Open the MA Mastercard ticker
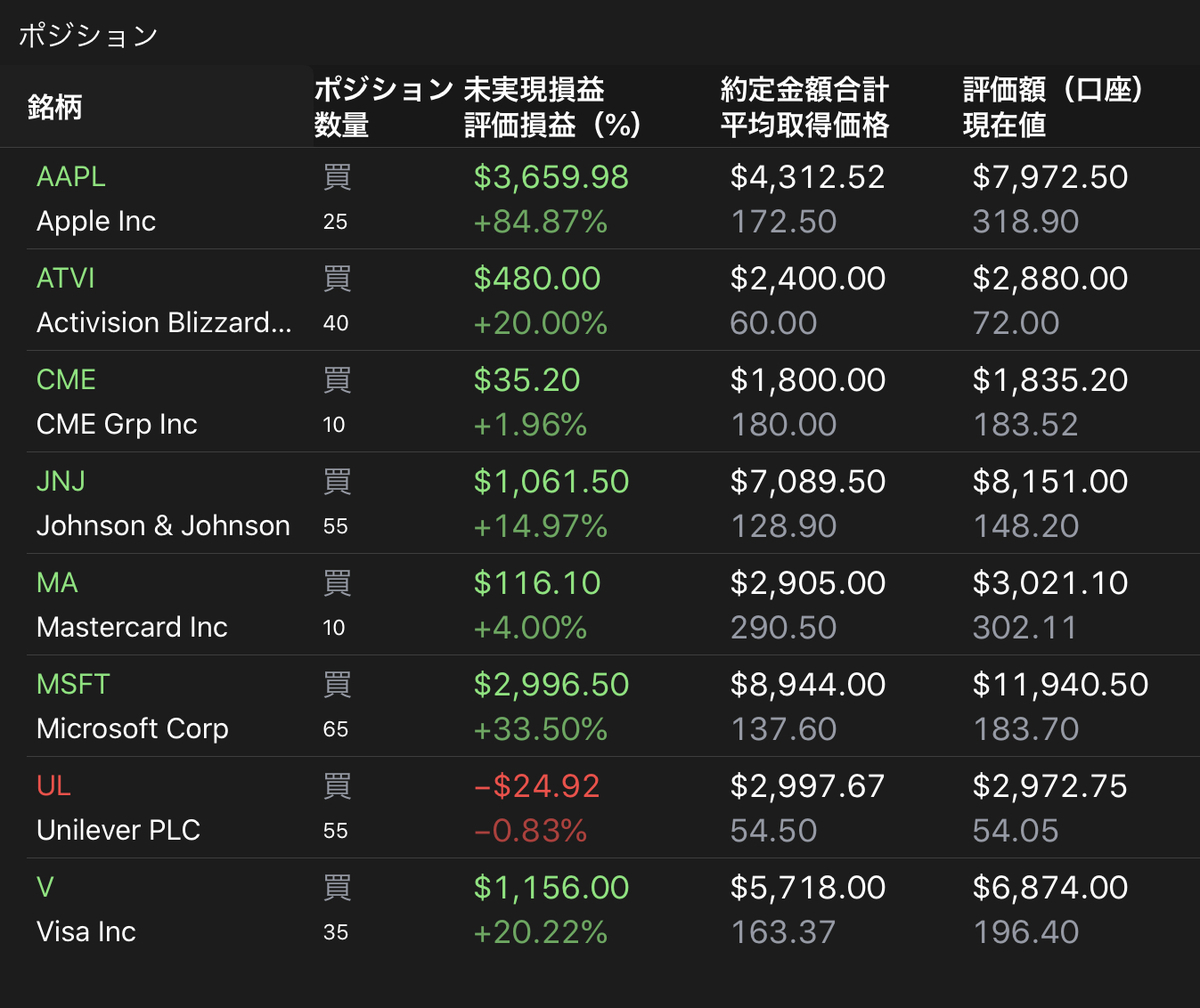The height and width of the screenshot is (1008, 1200). coord(56,583)
